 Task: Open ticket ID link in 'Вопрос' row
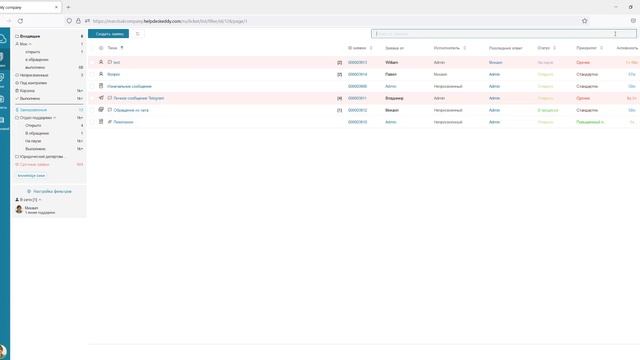(358, 74)
